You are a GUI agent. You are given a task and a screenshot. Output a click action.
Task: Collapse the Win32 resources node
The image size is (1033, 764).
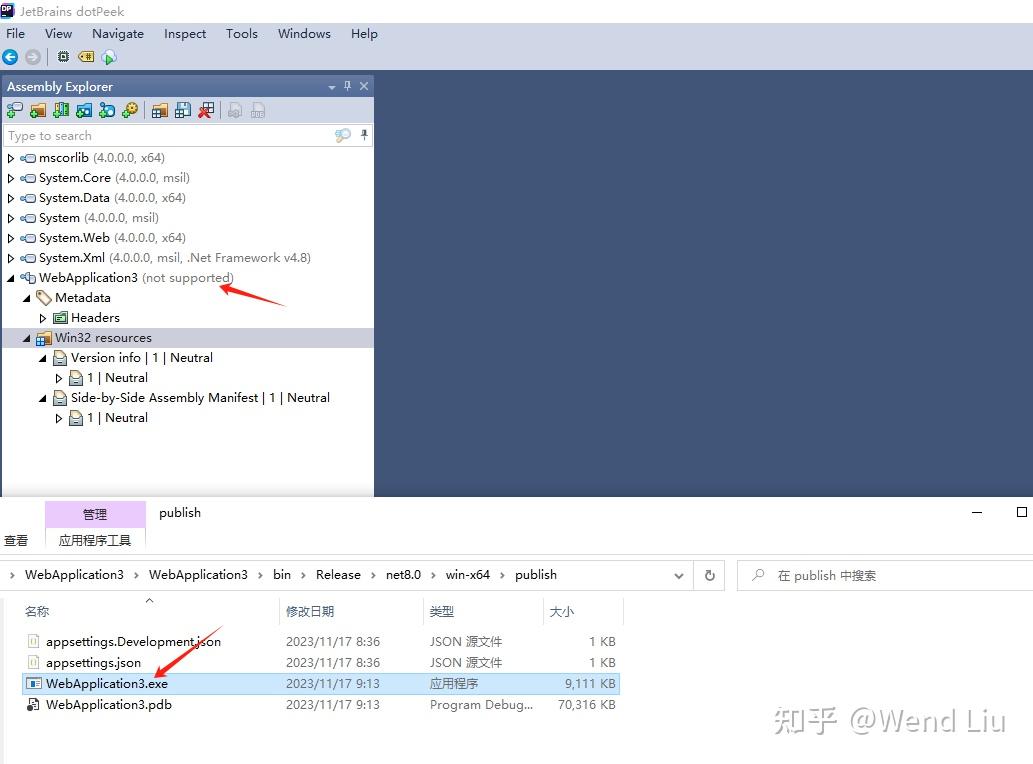[27, 337]
